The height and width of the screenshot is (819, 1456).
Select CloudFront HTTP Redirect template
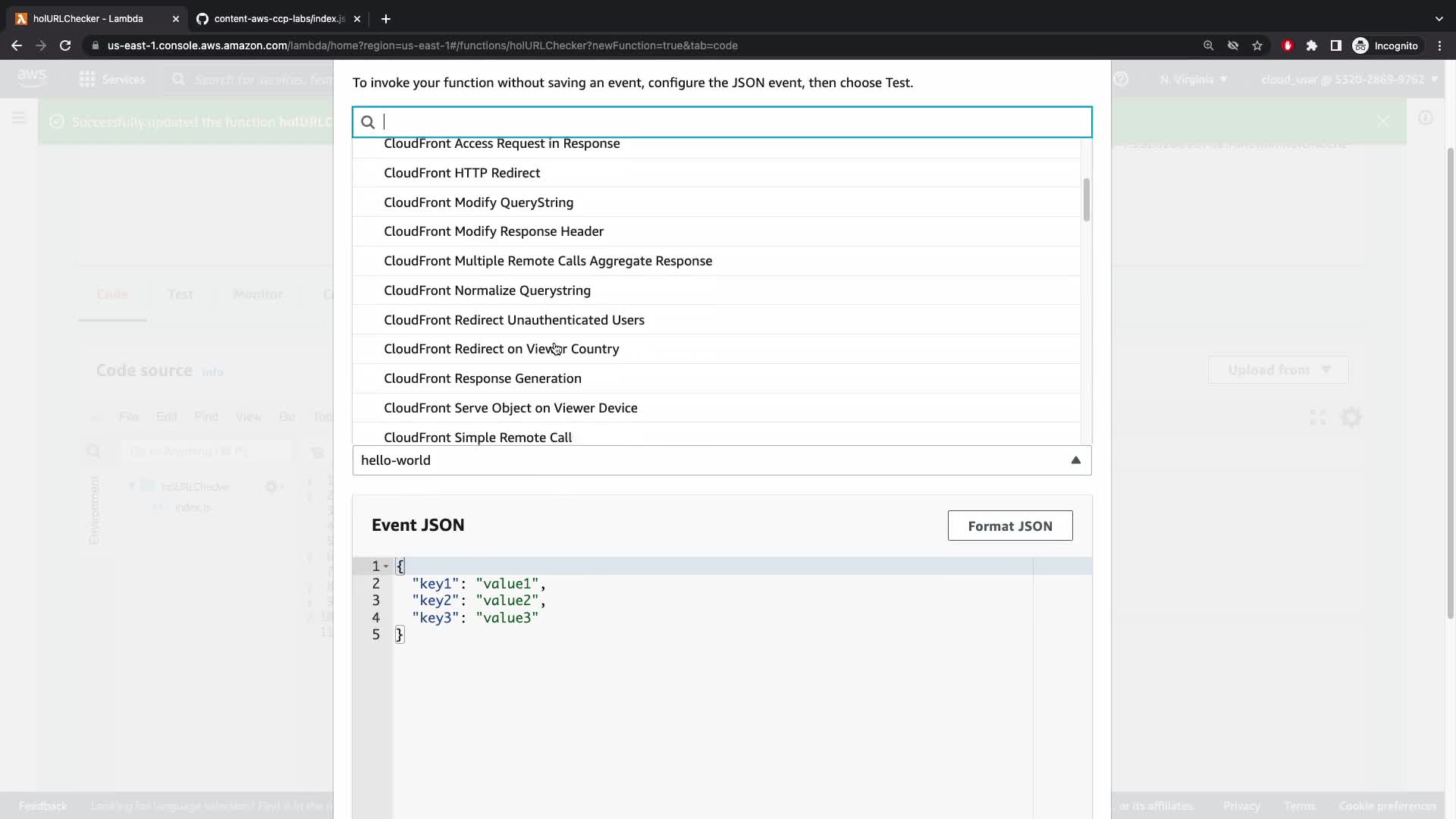462,173
